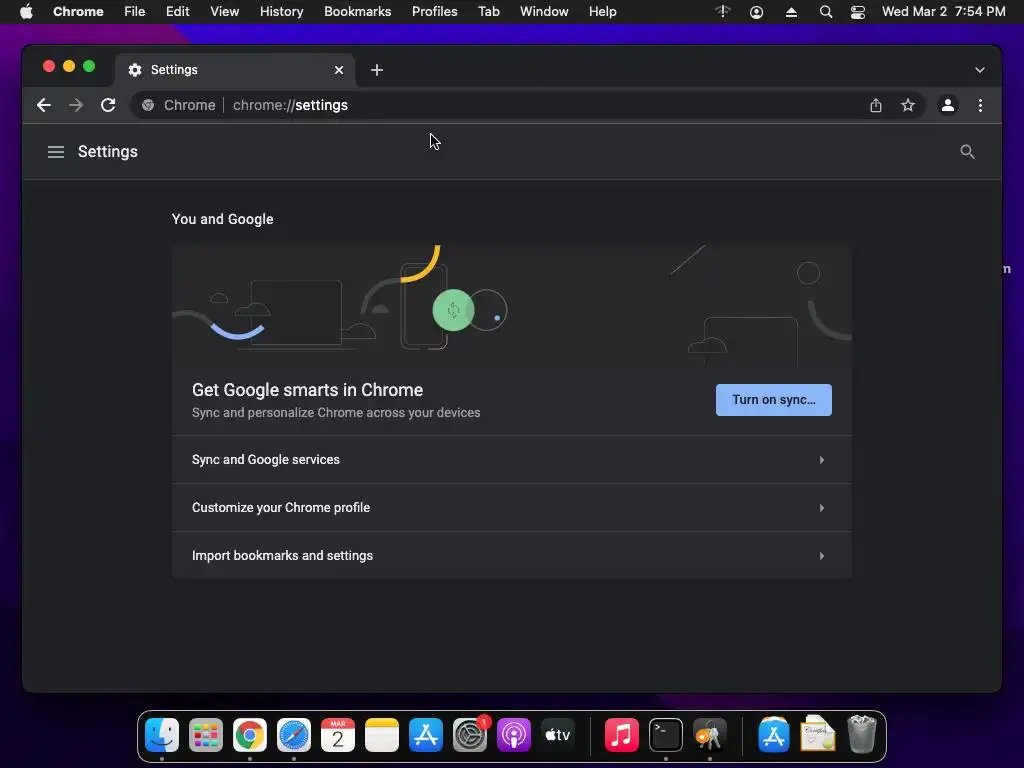The width and height of the screenshot is (1024, 768).
Task: Click Spotlight search in menu bar
Action: (825, 12)
